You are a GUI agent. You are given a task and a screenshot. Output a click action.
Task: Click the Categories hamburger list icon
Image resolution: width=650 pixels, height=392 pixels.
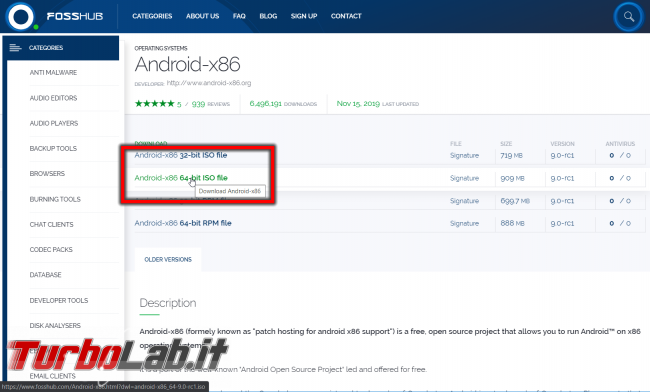coord(15,48)
